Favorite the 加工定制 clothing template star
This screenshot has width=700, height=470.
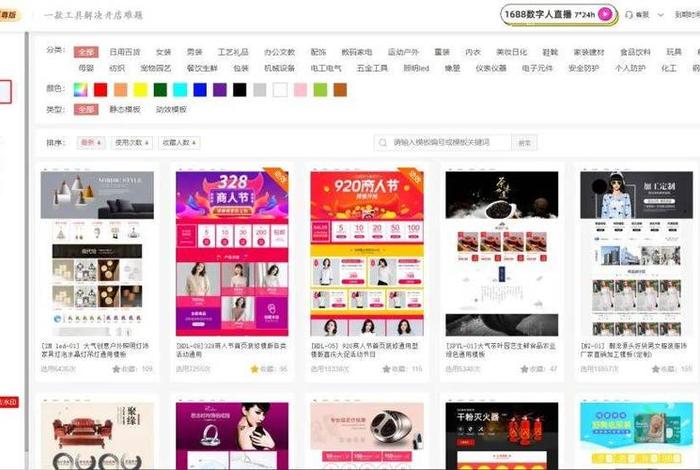[x=655, y=369]
